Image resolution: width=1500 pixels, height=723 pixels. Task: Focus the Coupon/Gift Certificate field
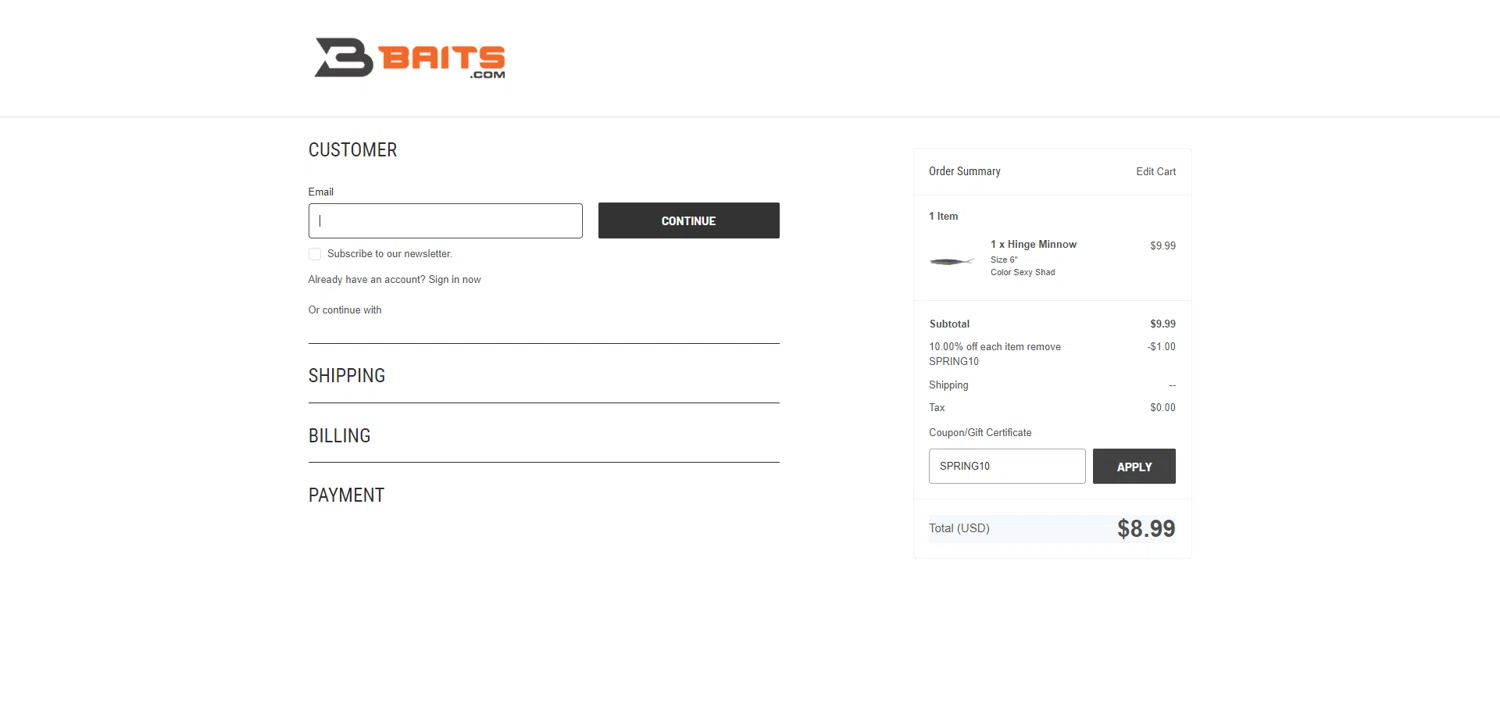click(1007, 466)
